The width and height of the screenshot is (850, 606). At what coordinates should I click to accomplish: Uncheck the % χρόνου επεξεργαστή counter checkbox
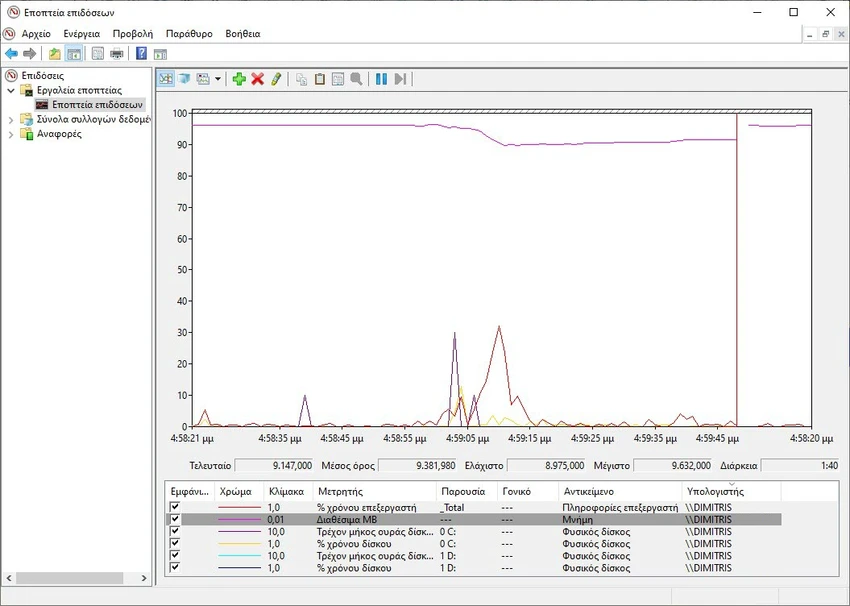click(x=174, y=505)
